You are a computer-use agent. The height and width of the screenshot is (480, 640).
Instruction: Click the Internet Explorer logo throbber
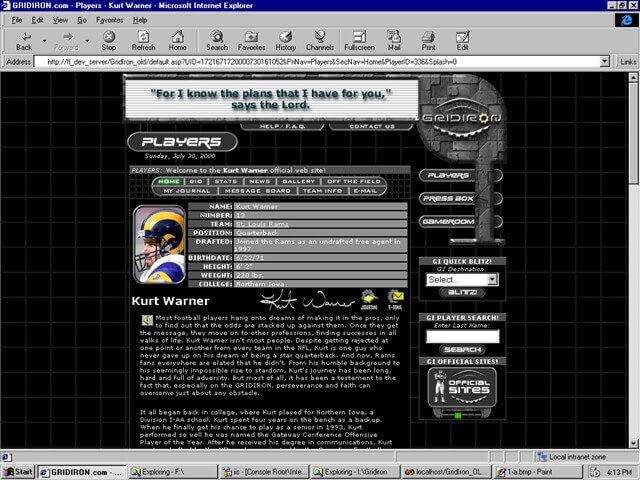point(627,20)
